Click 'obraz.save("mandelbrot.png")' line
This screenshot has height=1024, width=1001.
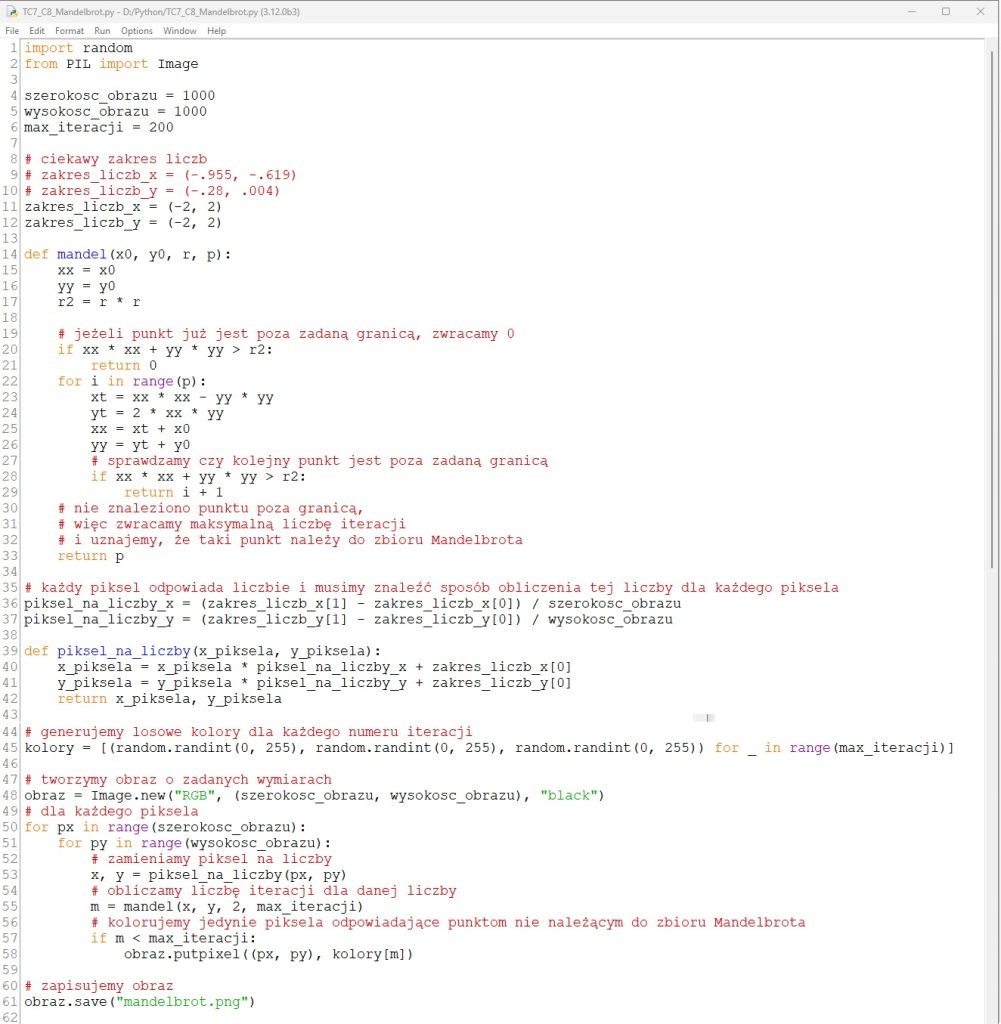[x=140, y=1002]
